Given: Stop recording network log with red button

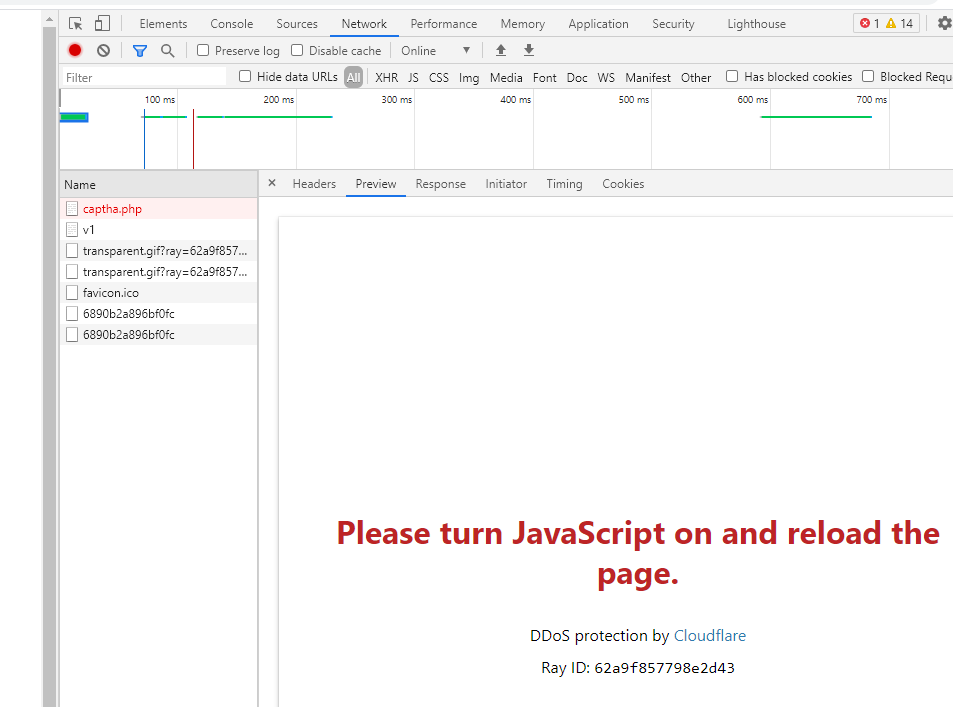Looking at the screenshot, I should coord(75,50).
